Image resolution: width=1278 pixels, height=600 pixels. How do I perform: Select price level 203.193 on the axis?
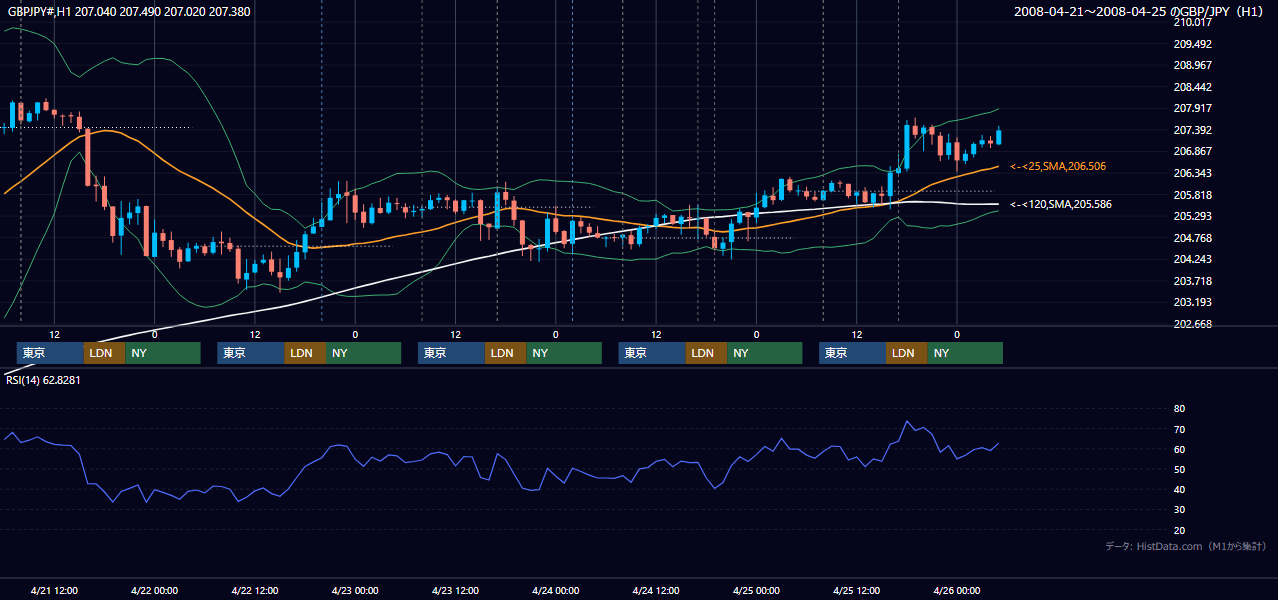(1192, 302)
